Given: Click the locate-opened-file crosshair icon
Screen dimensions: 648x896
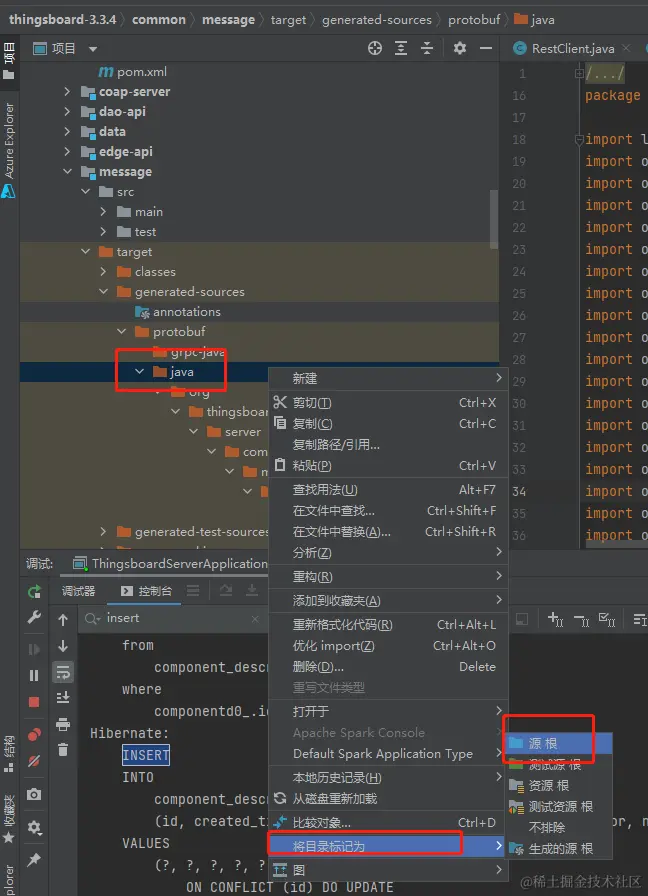Looking at the screenshot, I should (375, 49).
